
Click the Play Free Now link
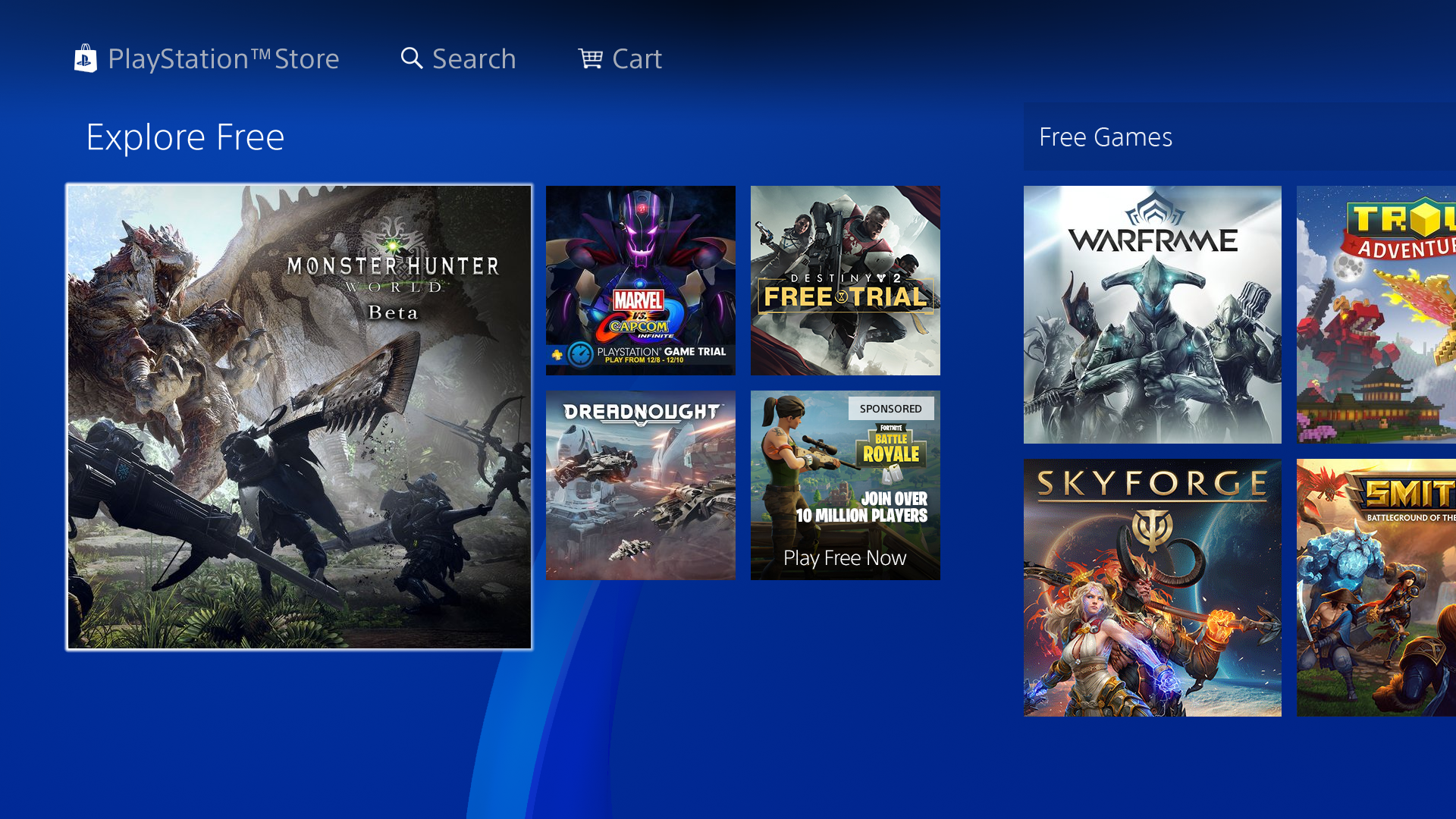tap(845, 558)
